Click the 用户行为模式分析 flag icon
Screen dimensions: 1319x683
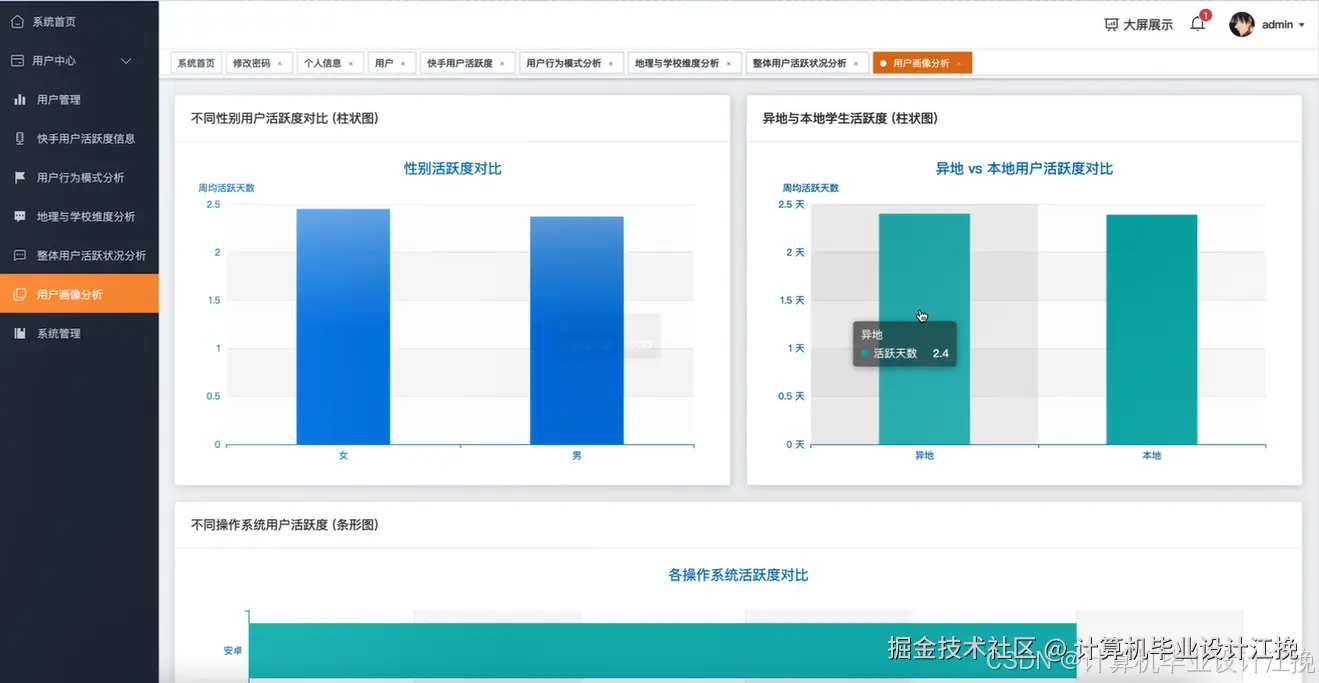pyautogui.click(x=20, y=177)
